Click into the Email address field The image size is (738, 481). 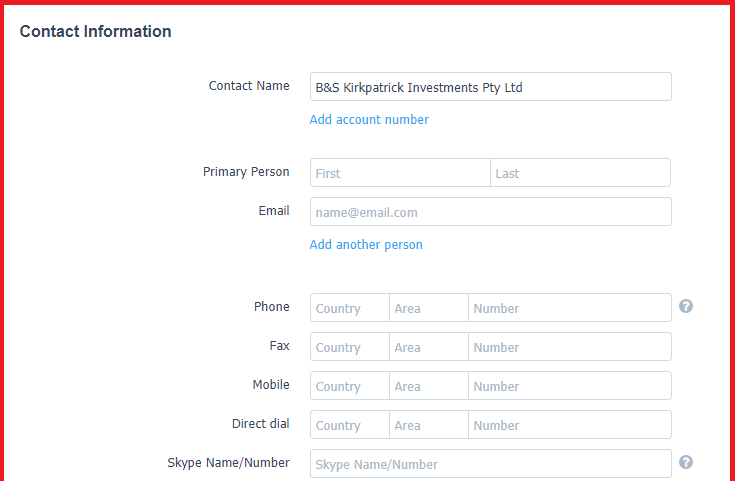(490, 212)
